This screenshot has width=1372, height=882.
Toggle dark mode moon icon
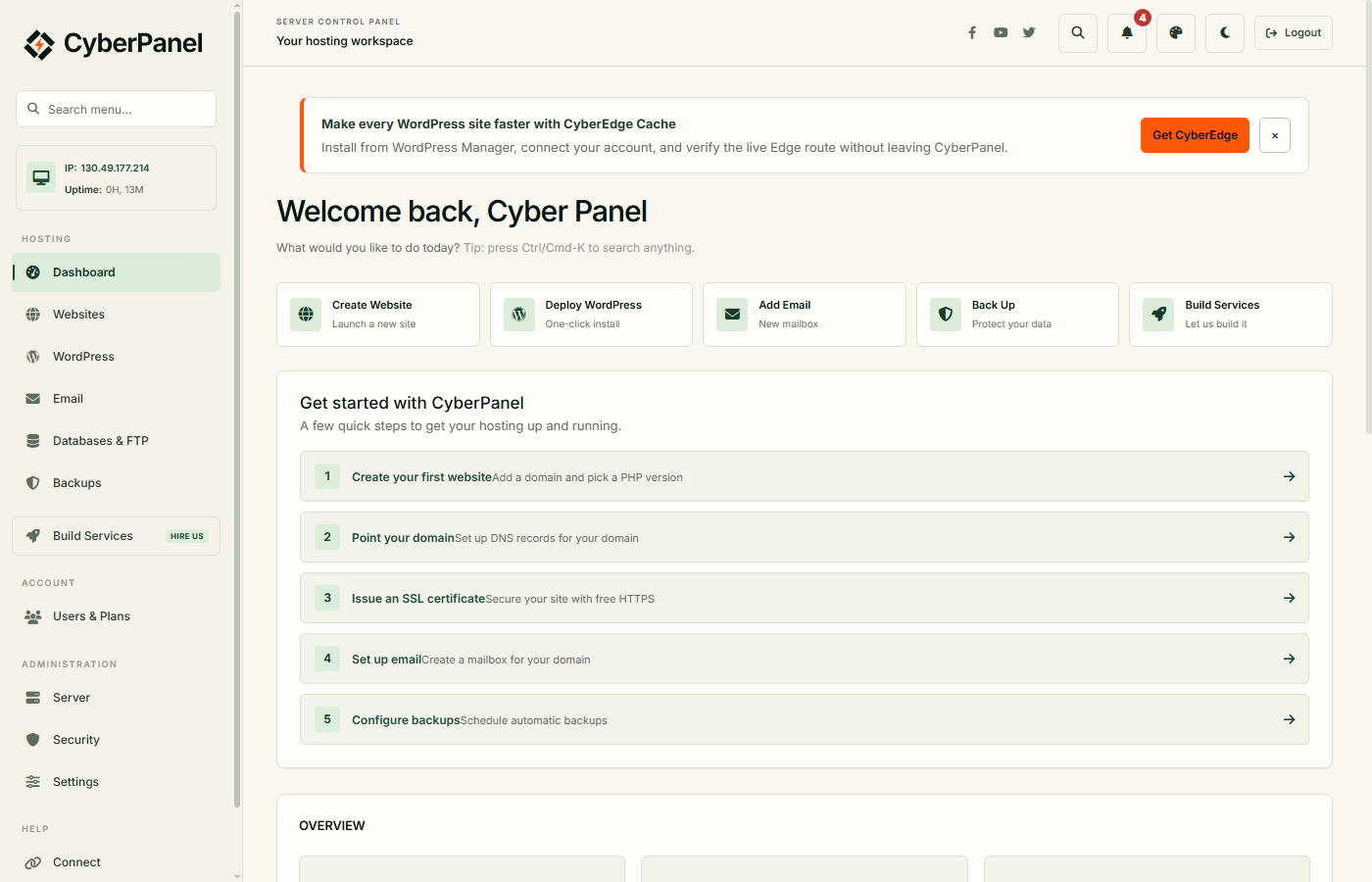(1225, 33)
